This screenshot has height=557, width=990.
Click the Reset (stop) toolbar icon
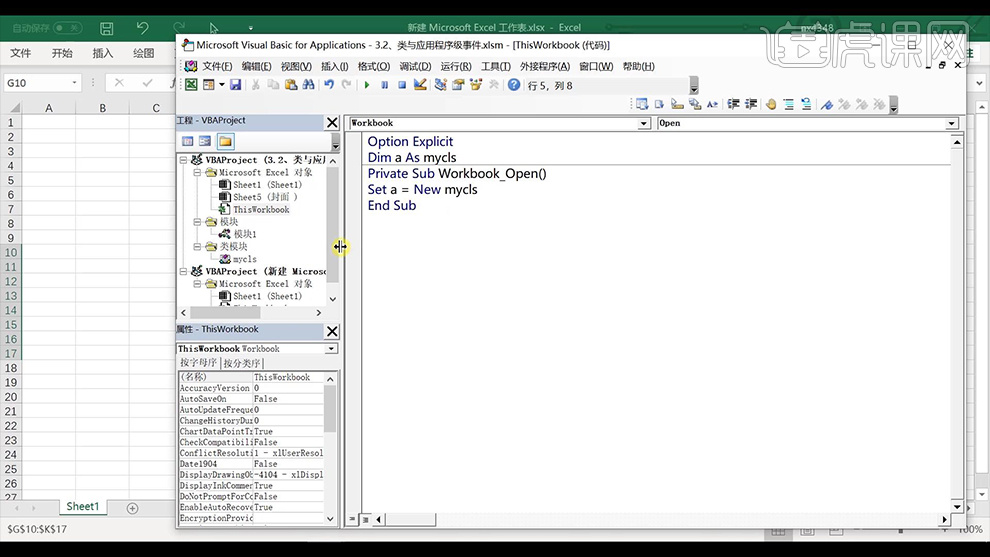[402, 85]
